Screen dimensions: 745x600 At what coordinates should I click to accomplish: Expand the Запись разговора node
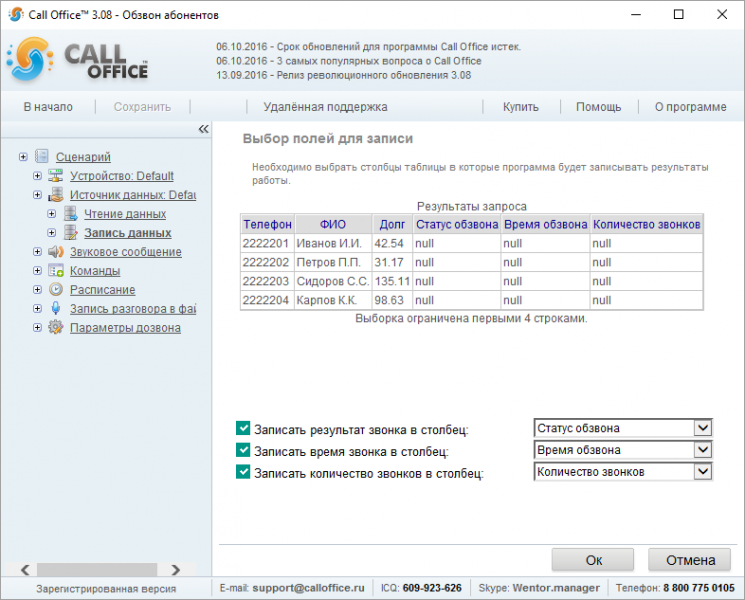click(x=37, y=309)
